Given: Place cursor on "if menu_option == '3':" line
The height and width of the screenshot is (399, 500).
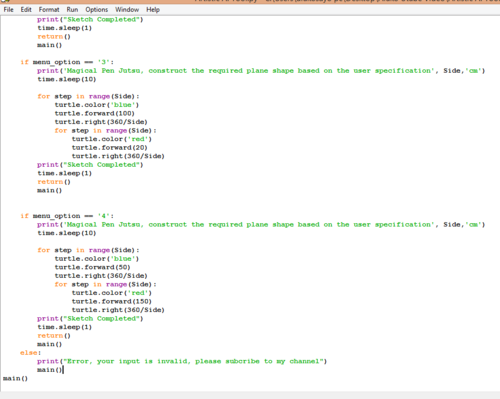Looking at the screenshot, I should click(67, 62).
